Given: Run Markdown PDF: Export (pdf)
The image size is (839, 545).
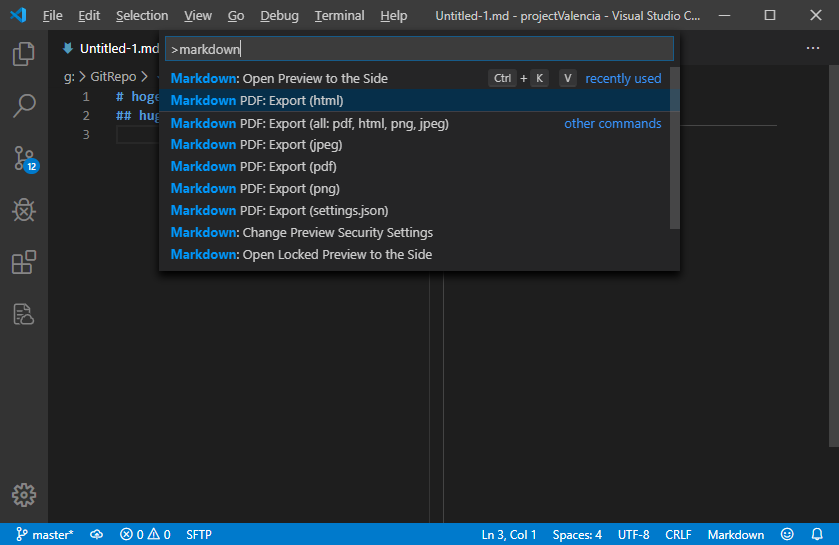Looking at the screenshot, I should 415,167.
